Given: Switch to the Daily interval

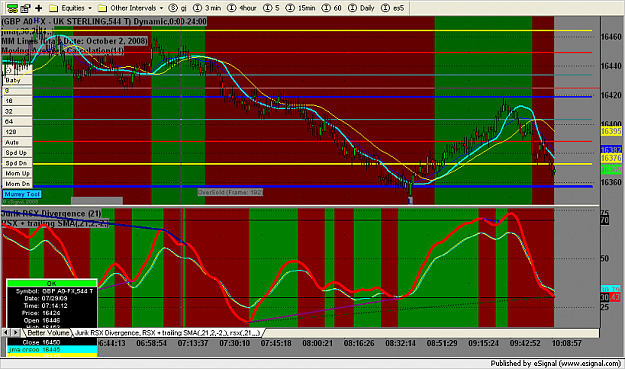Looking at the screenshot, I should [361, 8].
